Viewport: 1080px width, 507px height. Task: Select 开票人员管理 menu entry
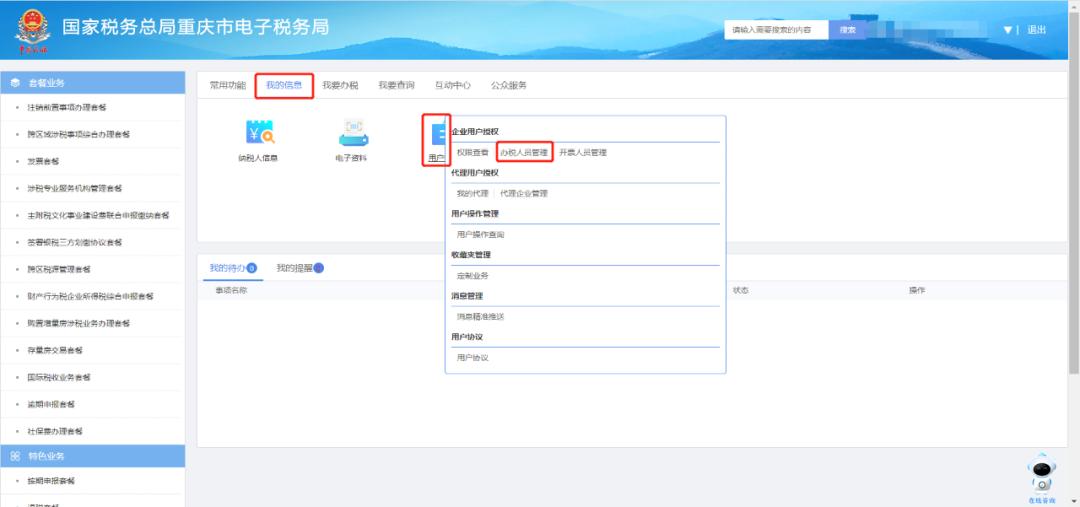(x=583, y=153)
